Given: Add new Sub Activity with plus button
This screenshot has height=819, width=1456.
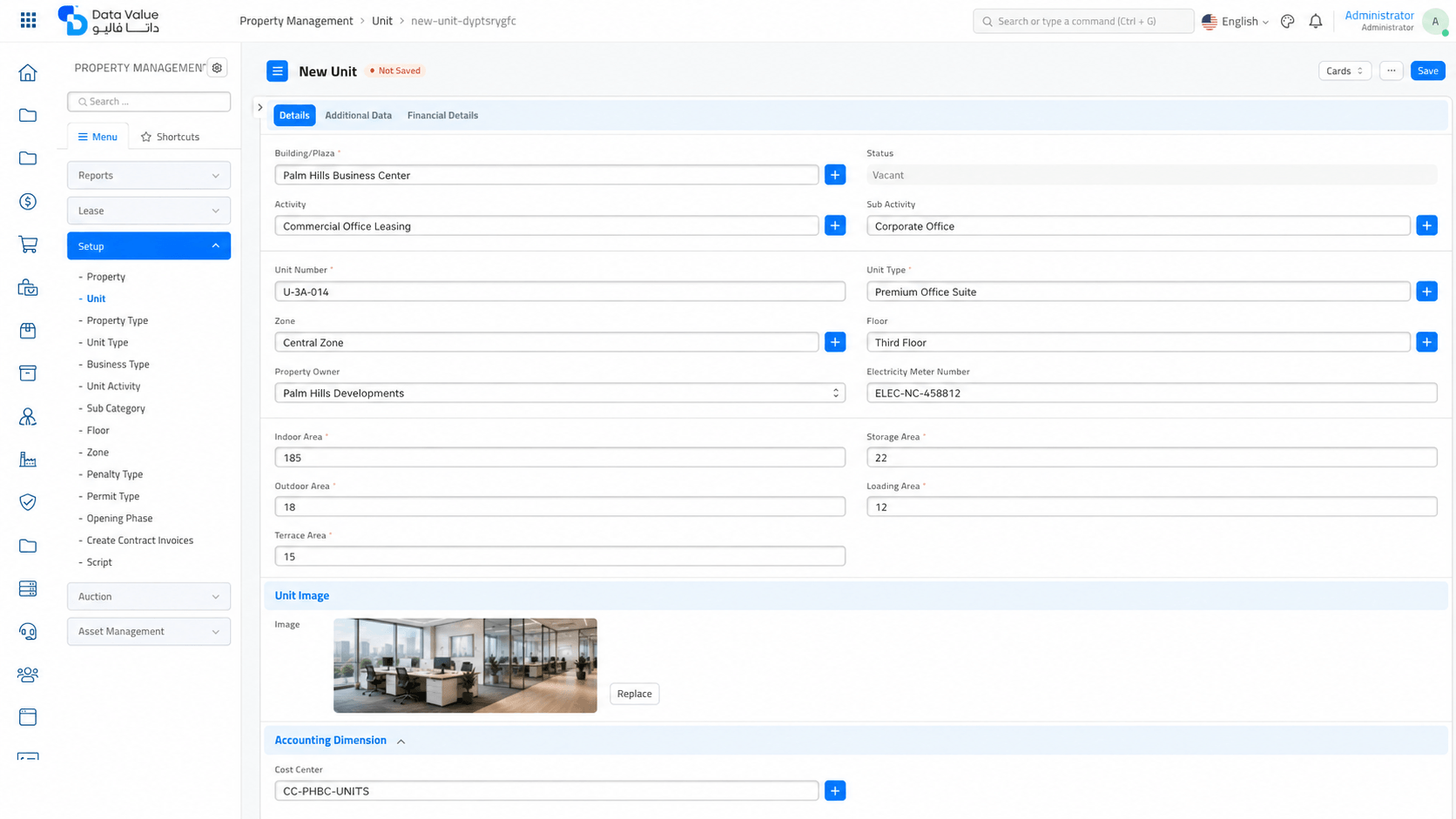Looking at the screenshot, I should click(1426, 225).
